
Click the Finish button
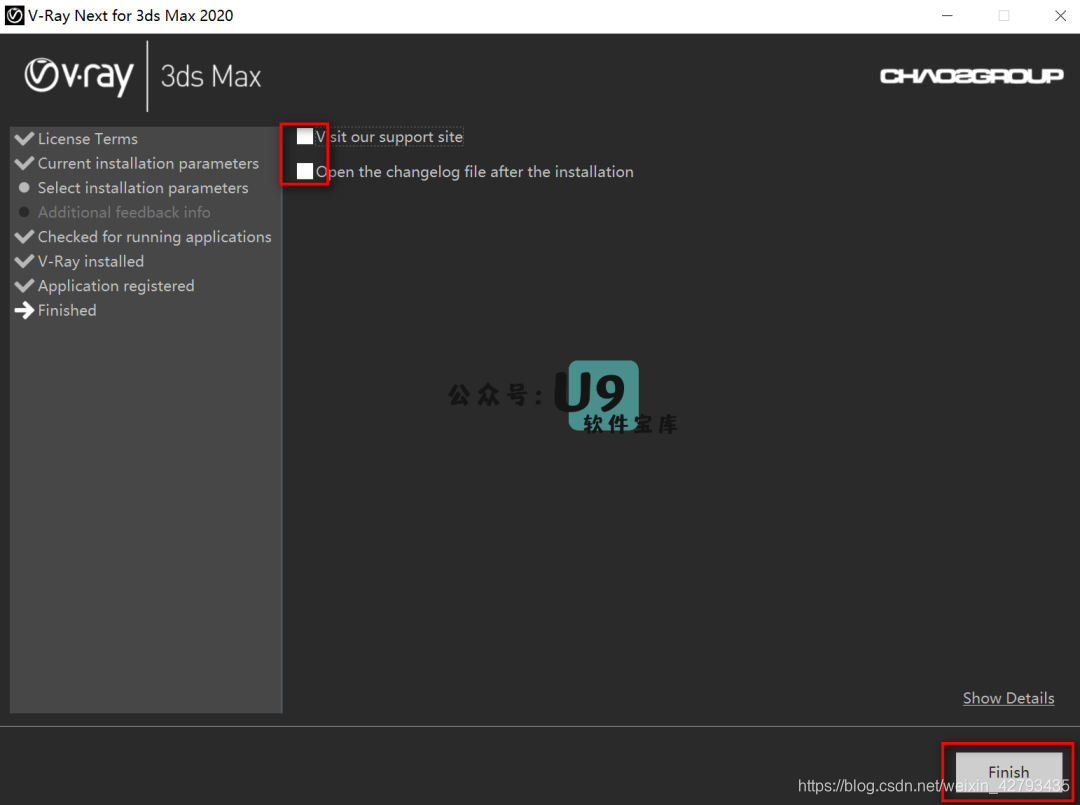1008,772
